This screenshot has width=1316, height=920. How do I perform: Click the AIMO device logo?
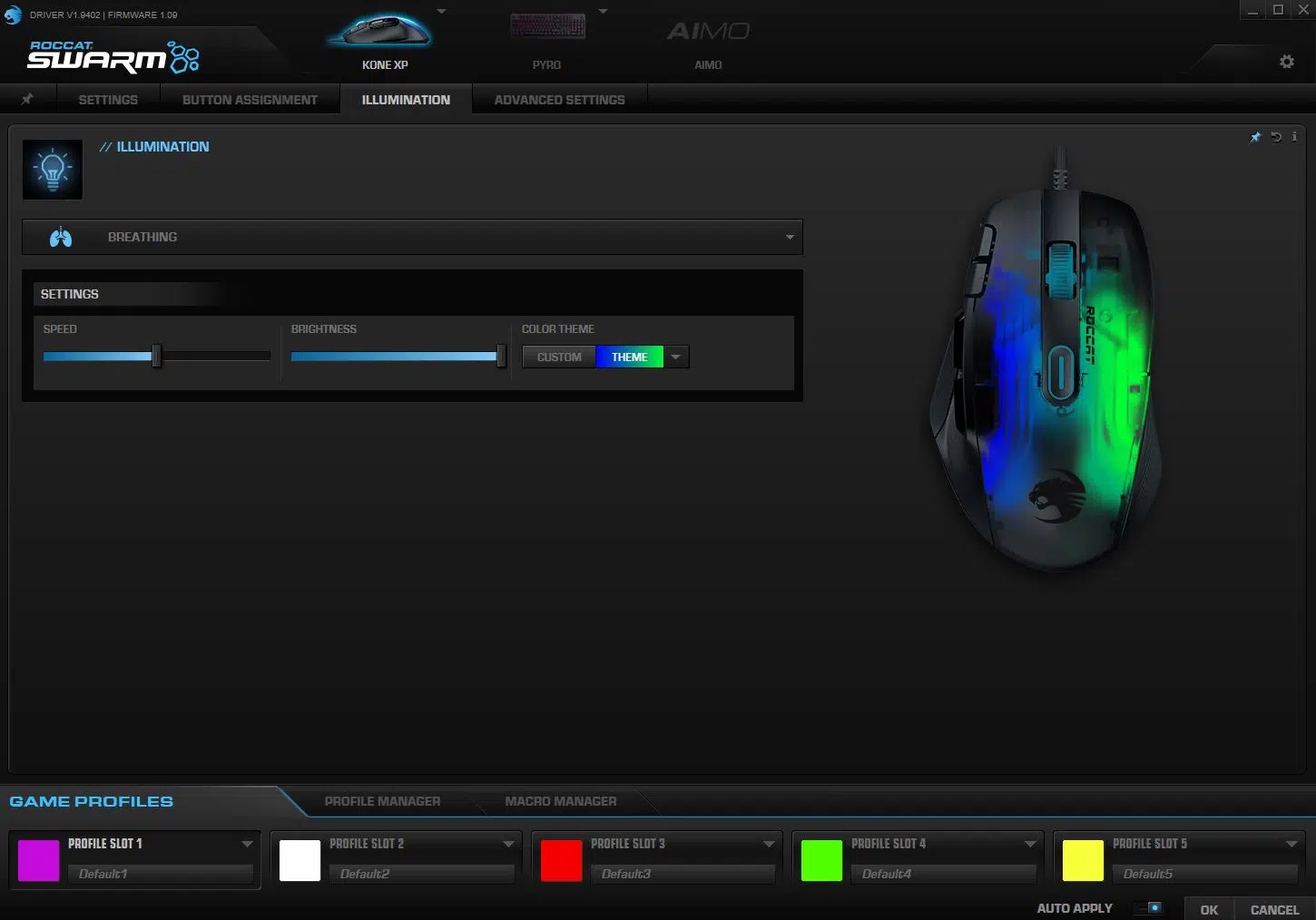[x=708, y=33]
